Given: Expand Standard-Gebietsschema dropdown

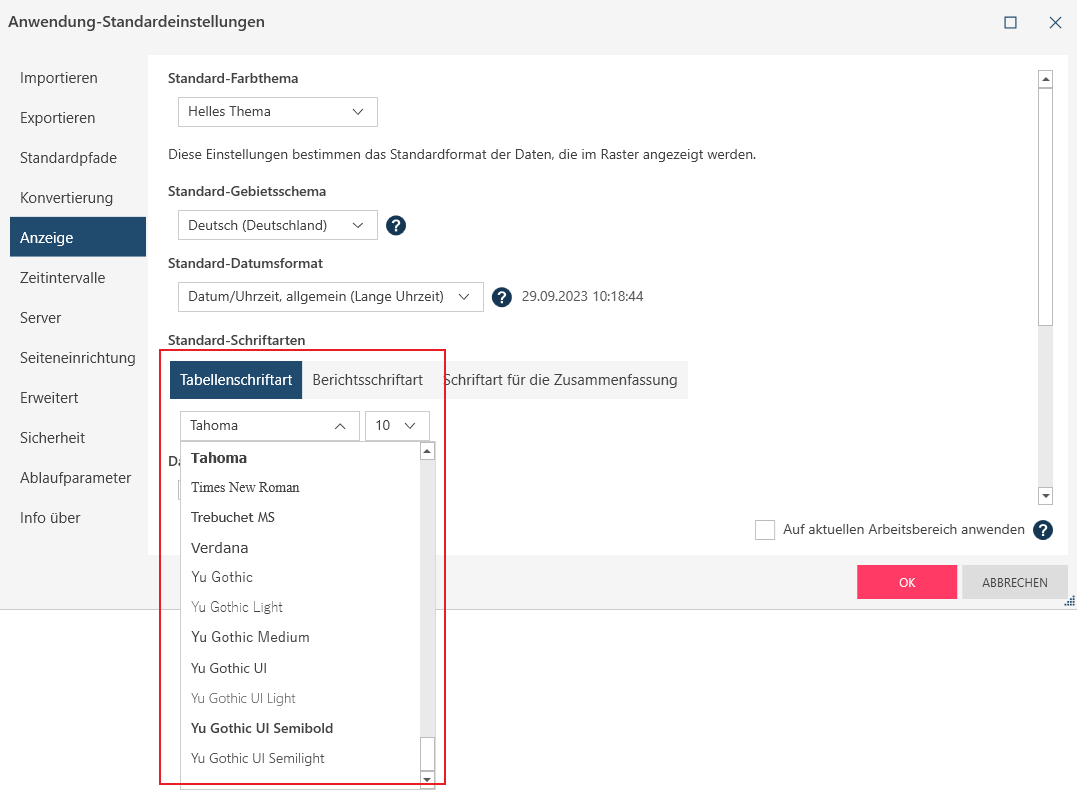Looking at the screenshot, I should click(x=277, y=226).
